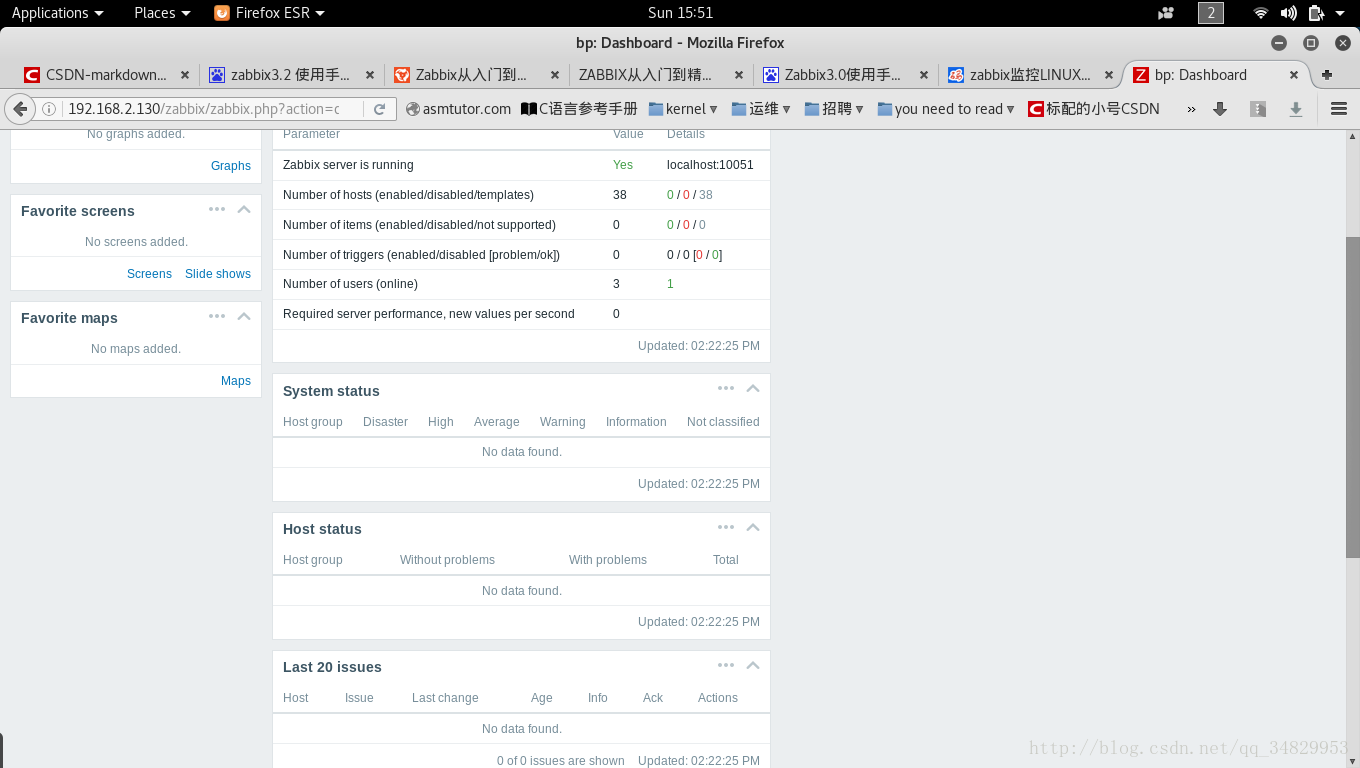
Task: Open the sidebar icon beside the downloads icons
Action: [1258, 109]
